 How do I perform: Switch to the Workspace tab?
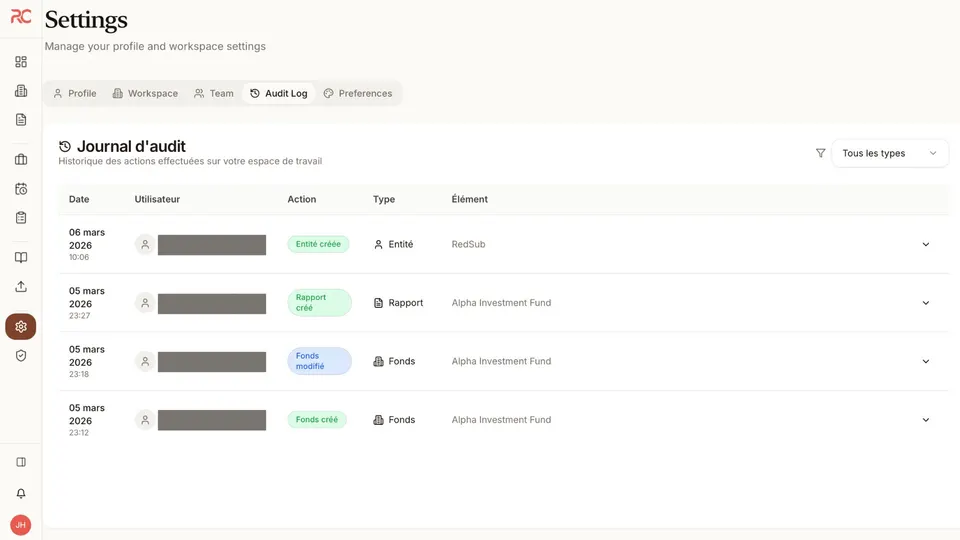pos(145,93)
